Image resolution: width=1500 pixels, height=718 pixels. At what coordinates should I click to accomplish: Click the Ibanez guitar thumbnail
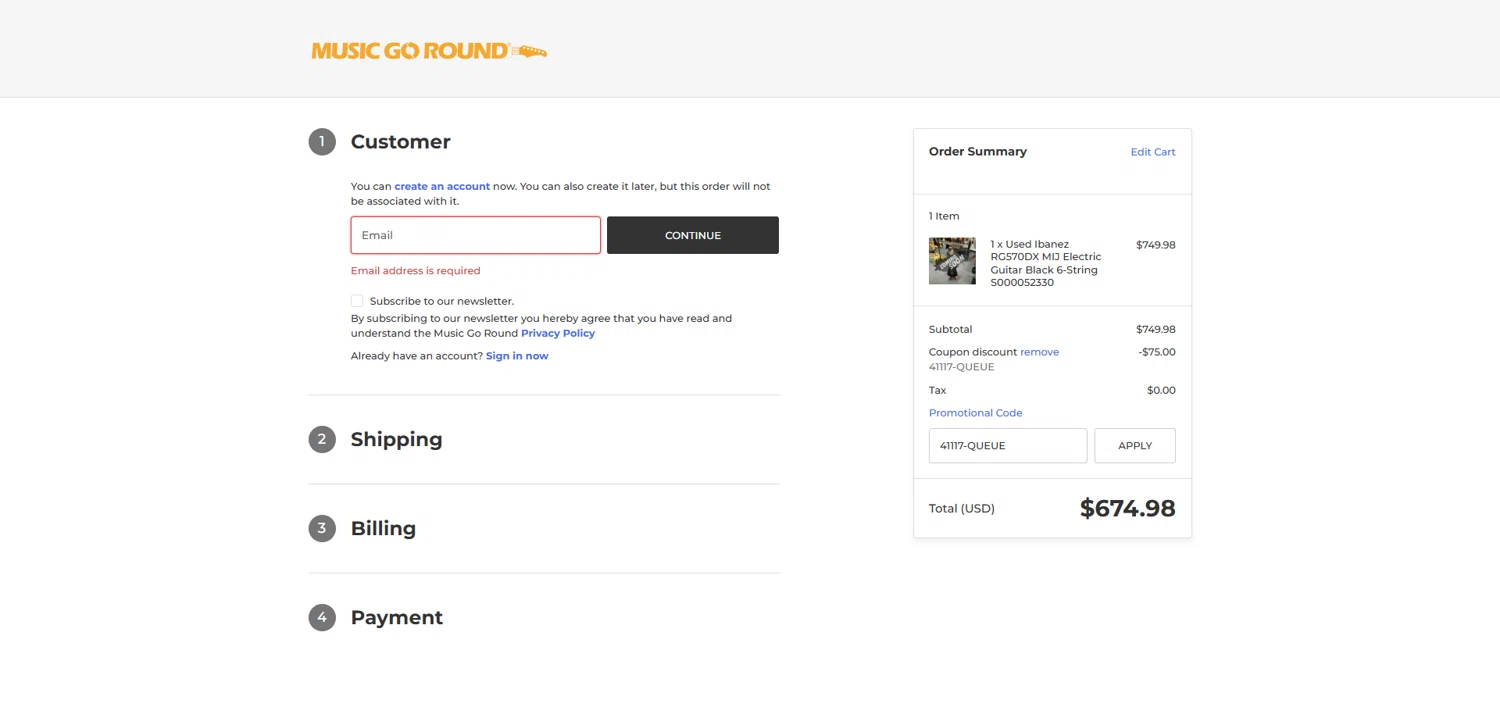952,261
